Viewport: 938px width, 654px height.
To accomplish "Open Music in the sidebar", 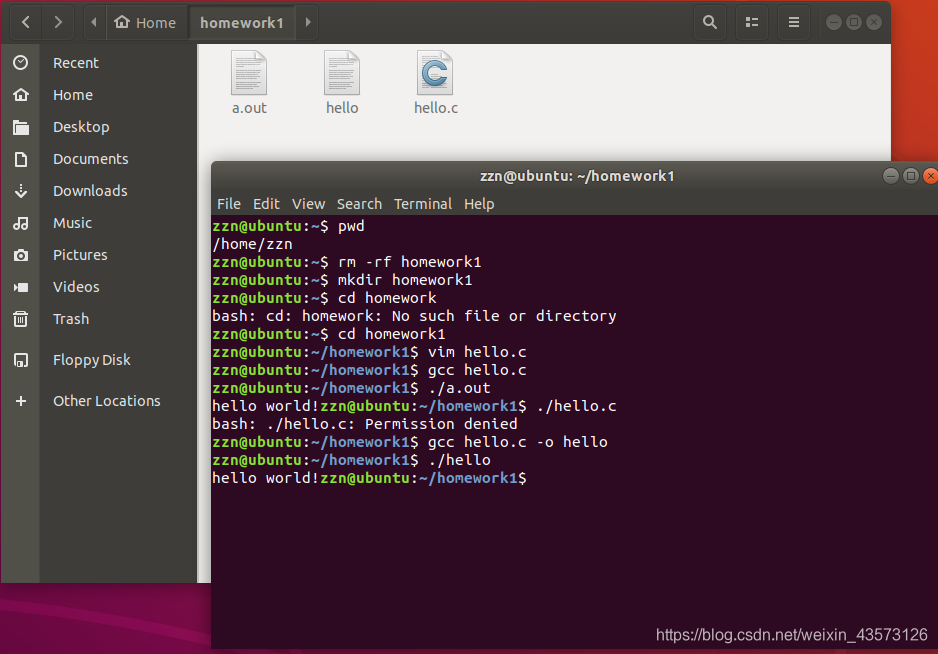I will [x=72, y=223].
